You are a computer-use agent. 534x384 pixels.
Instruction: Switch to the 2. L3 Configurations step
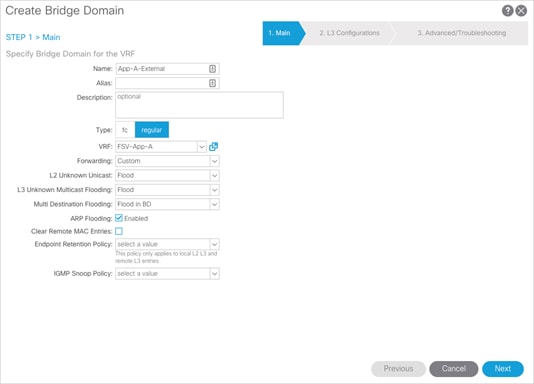(x=349, y=33)
